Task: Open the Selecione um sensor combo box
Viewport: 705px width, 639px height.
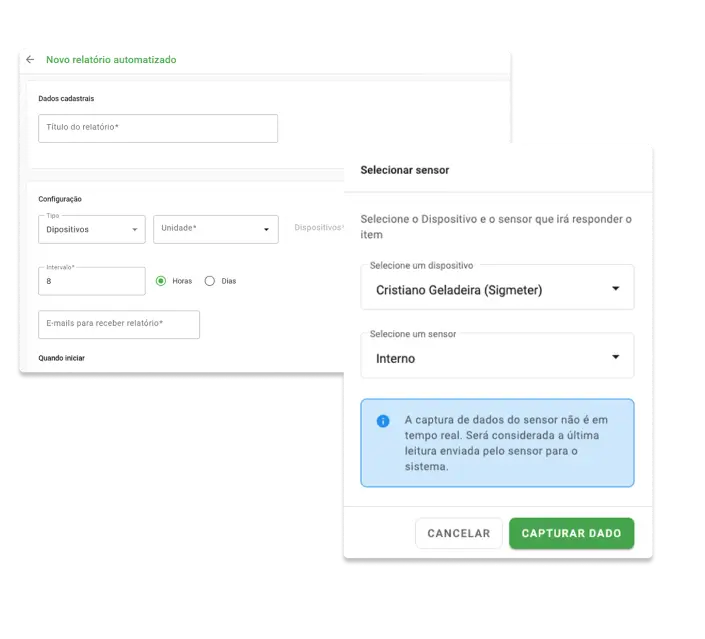Action: pos(496,357)
